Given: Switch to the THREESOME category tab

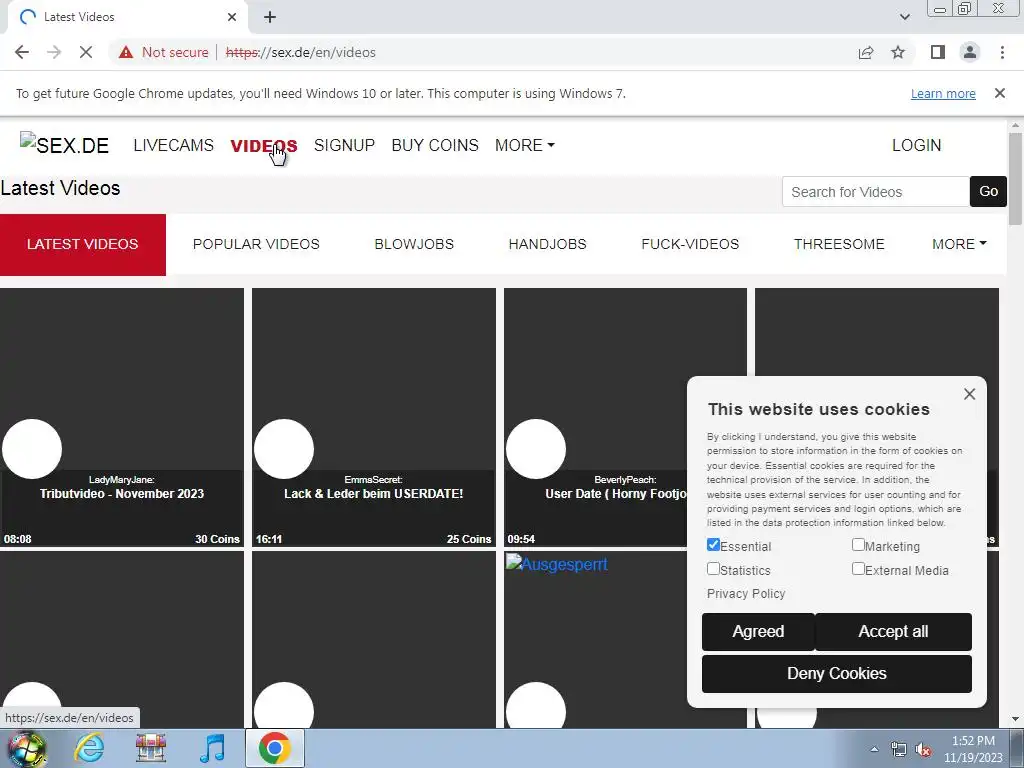Looking at the screenshot, I should [x=839, y=244].
